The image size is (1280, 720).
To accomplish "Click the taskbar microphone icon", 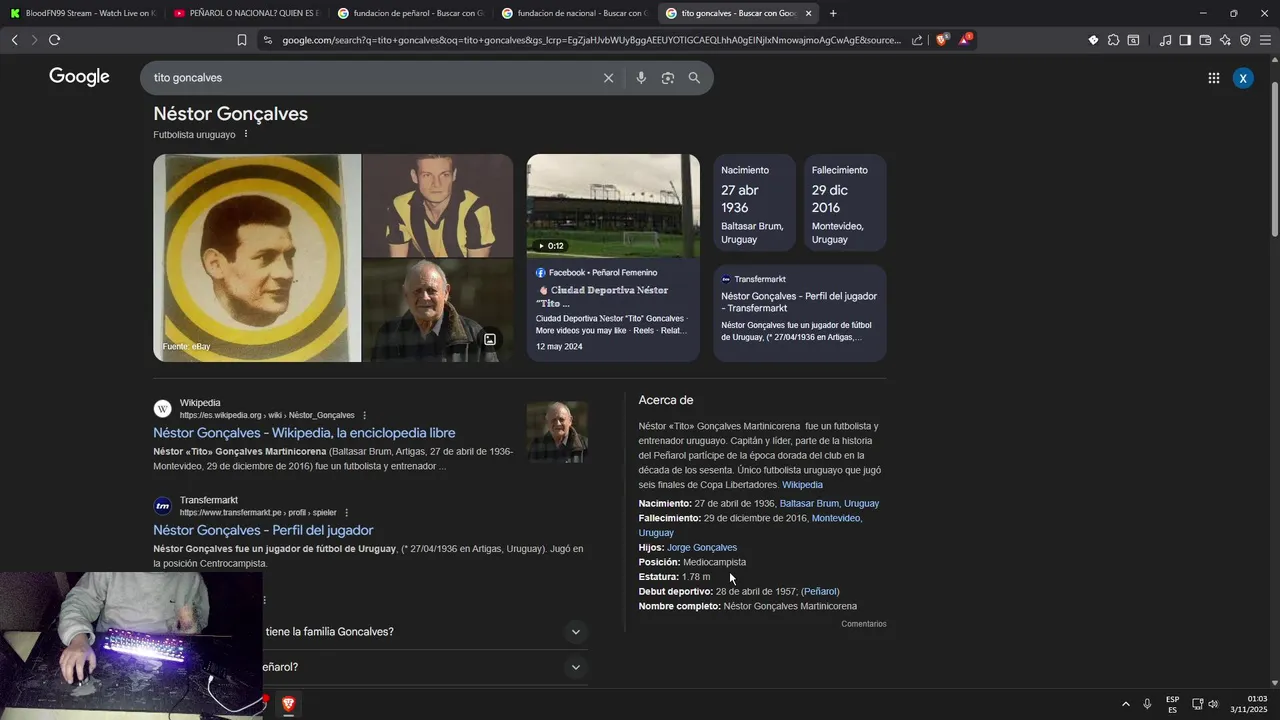I will click(1147, 704).
